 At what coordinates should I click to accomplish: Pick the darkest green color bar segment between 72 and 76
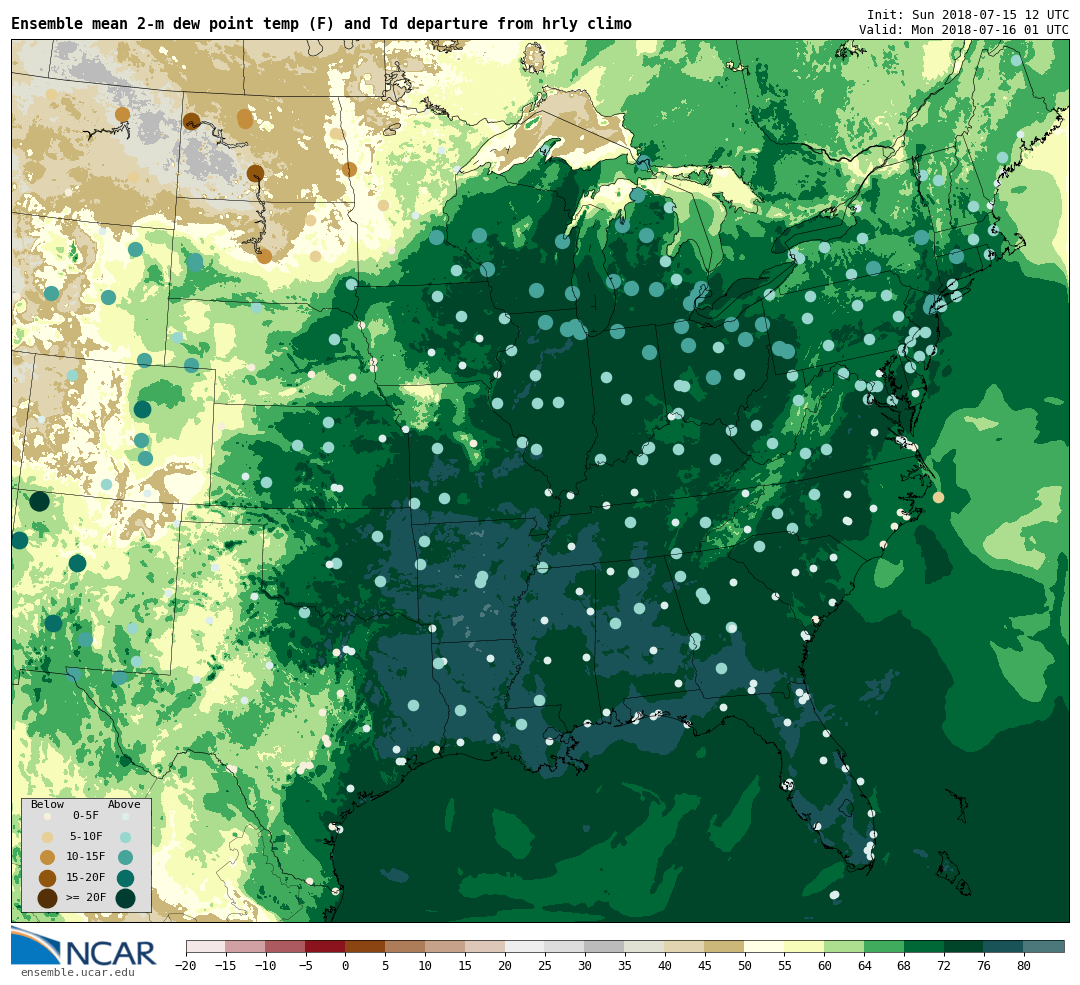[964, 946]
